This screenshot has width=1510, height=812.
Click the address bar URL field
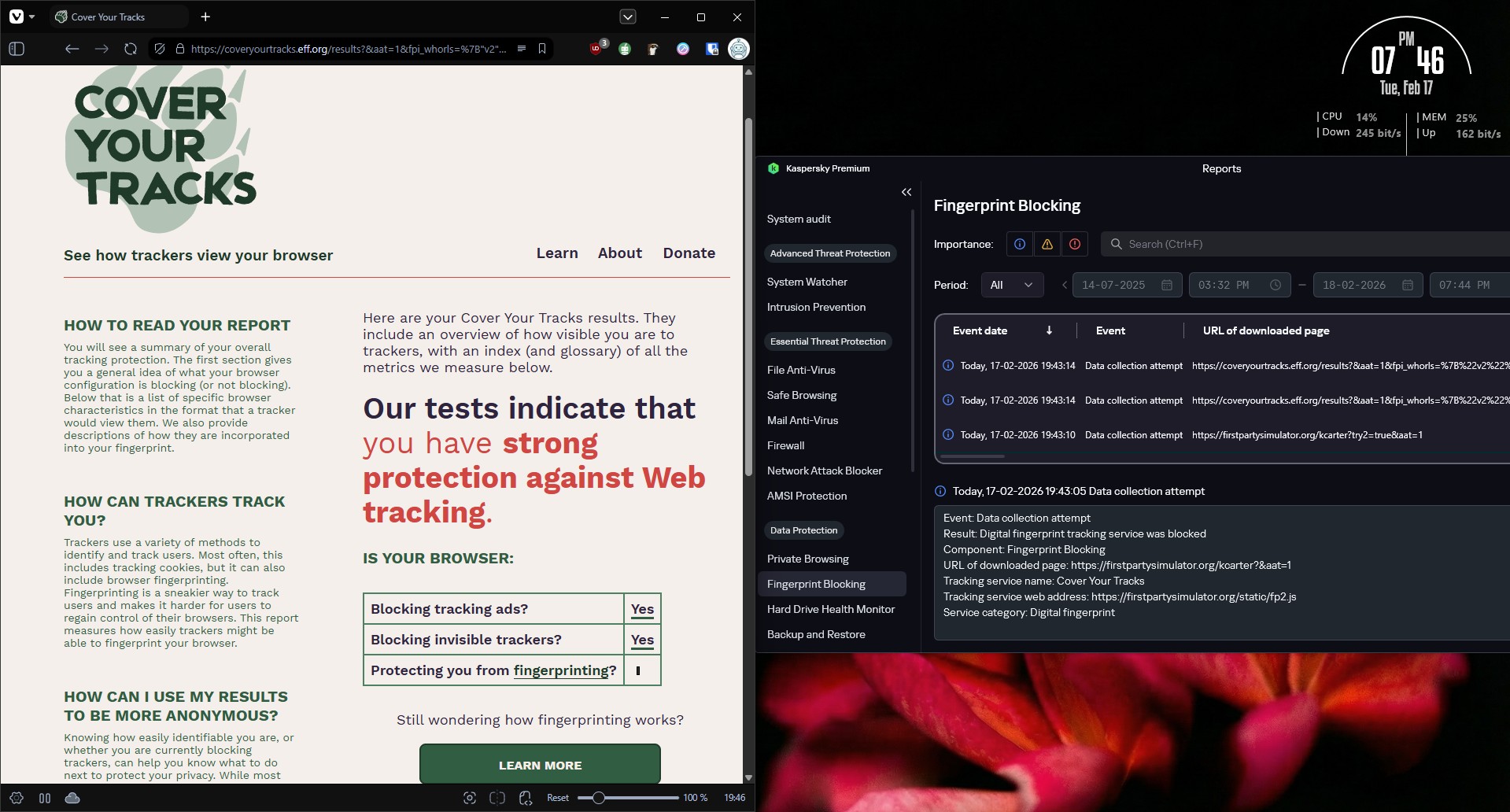[x=349, y=49]
